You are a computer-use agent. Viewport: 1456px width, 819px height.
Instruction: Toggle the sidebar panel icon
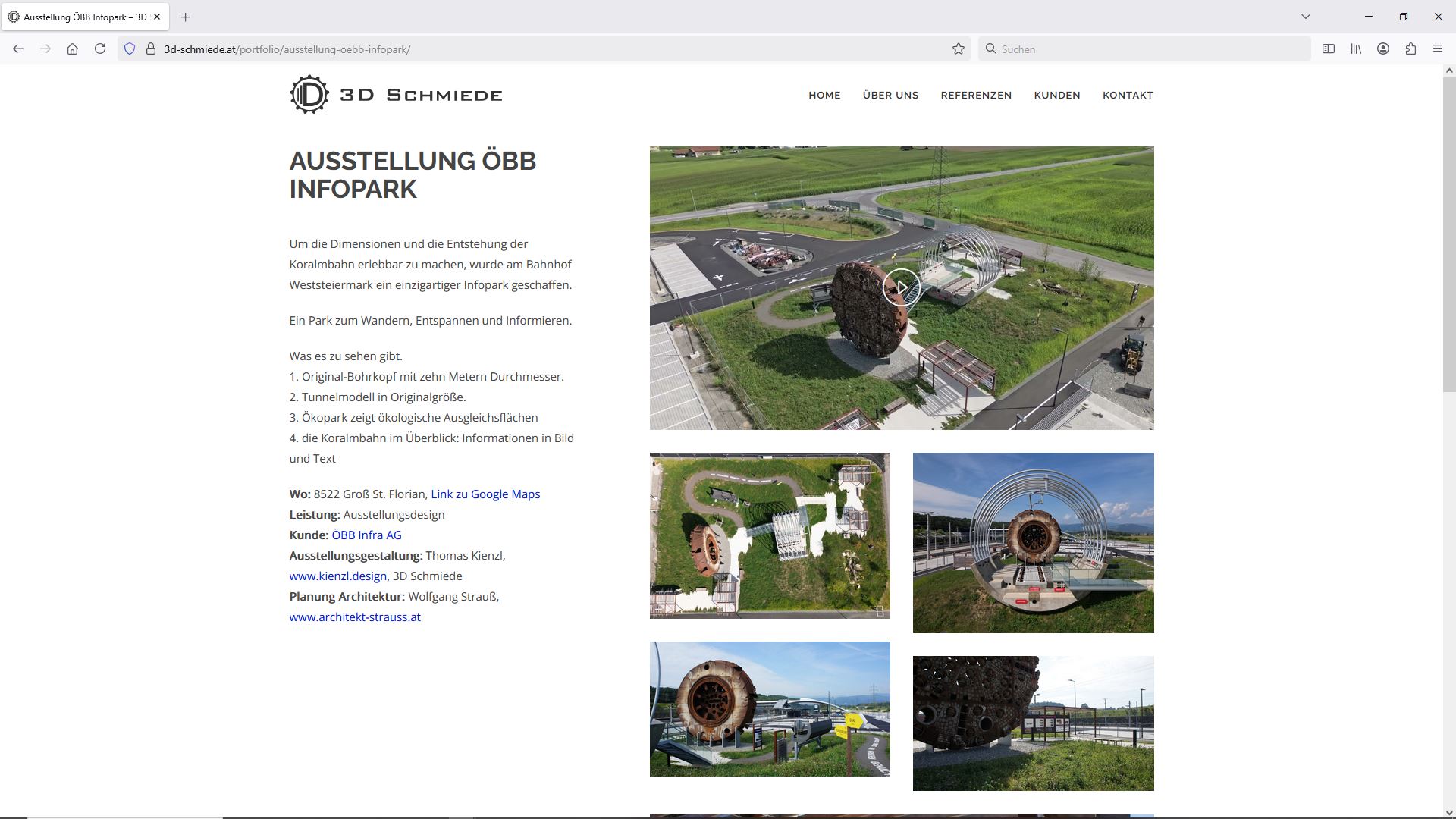pos(1329,49)
